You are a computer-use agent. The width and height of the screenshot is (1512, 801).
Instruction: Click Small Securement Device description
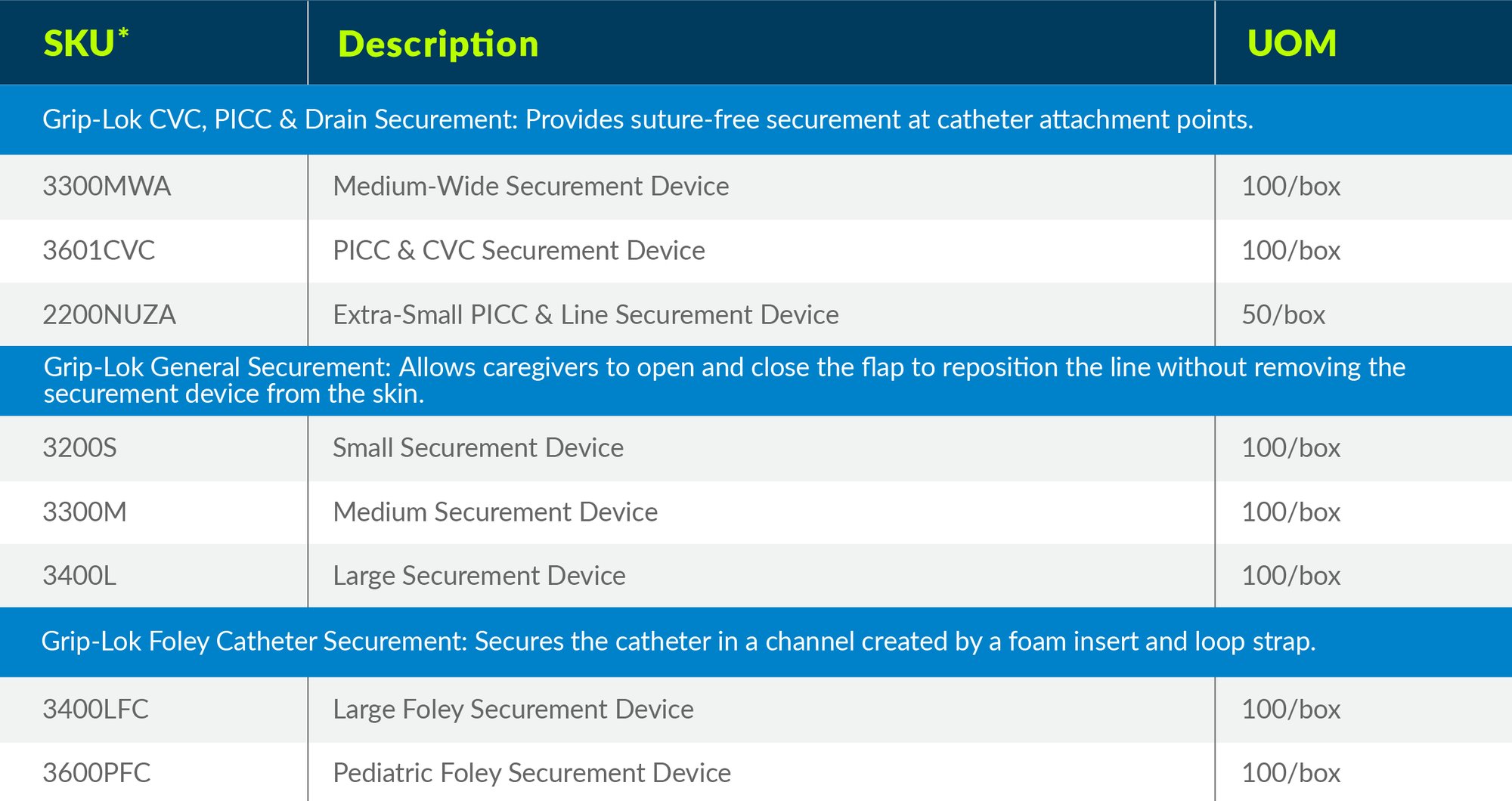pos(478,447)
